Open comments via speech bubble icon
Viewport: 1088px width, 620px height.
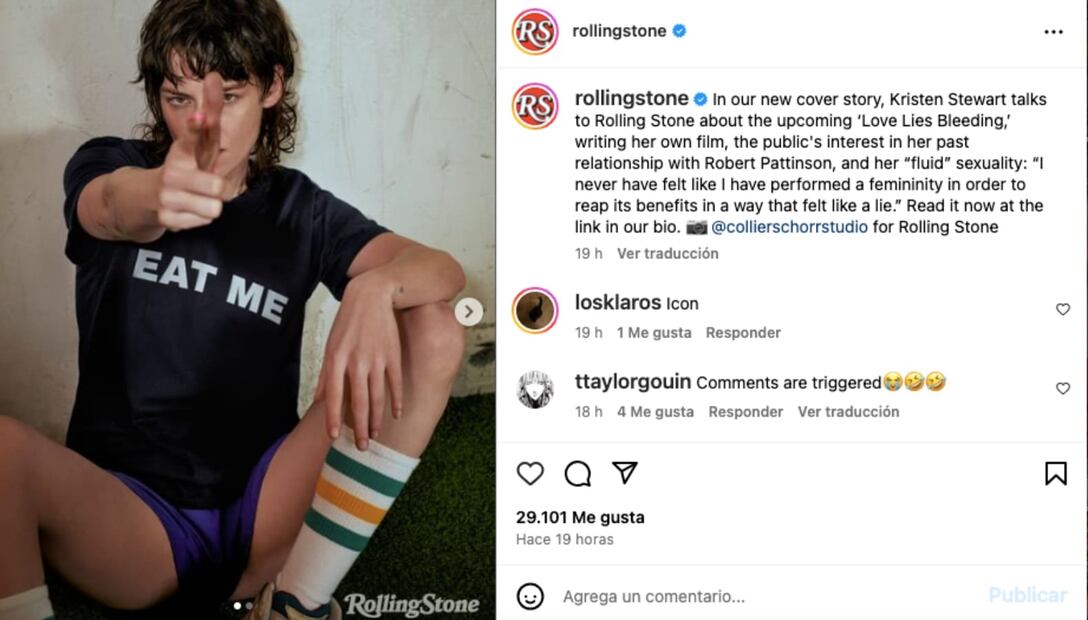[x=577, y=473]
